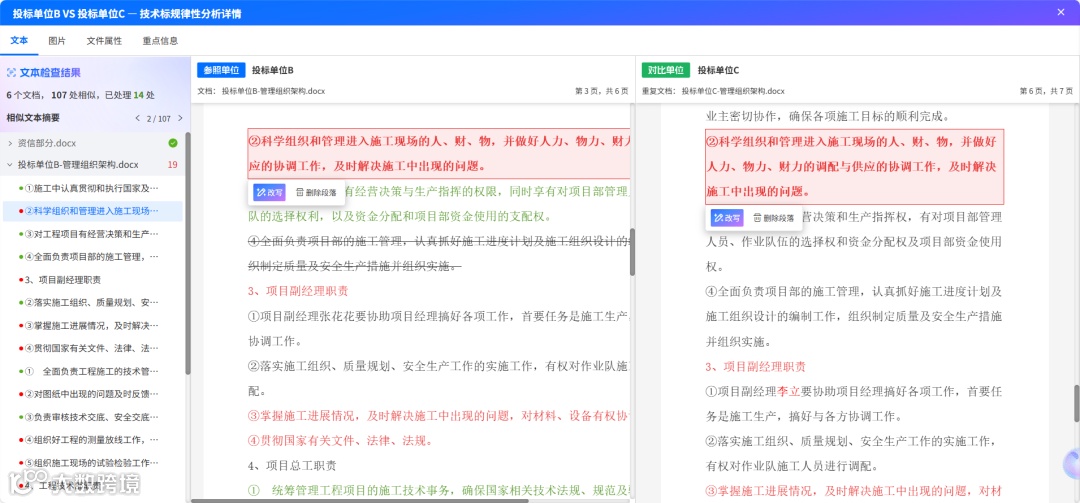
Task: Select list item ④组织好工程的测量放线工作
Action: pos(92,440)
